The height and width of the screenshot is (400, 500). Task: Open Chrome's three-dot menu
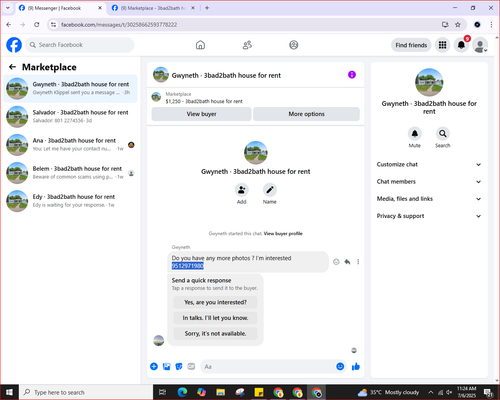click(491, 24)
